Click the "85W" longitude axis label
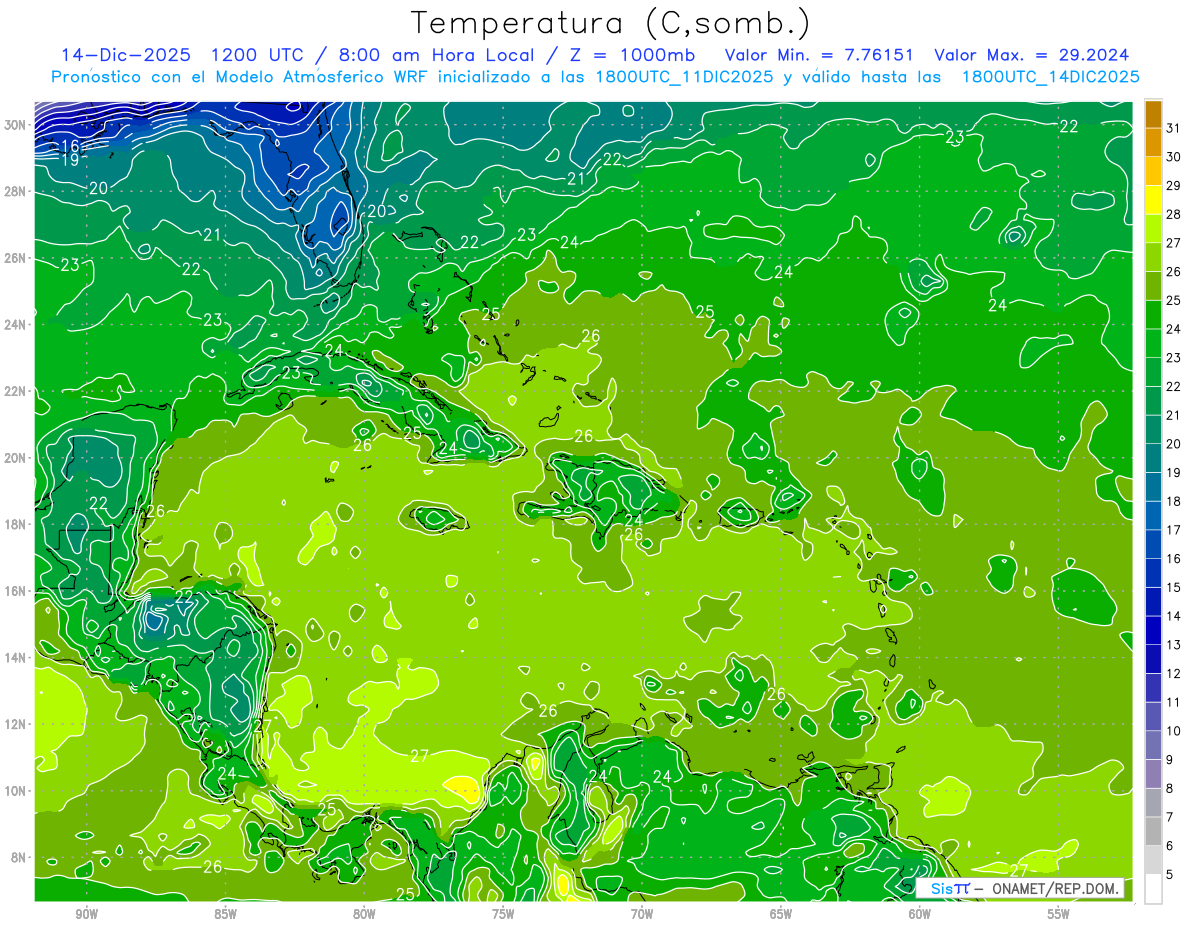The height and width of the screenshot is (927, 1200). click(225, 914)
